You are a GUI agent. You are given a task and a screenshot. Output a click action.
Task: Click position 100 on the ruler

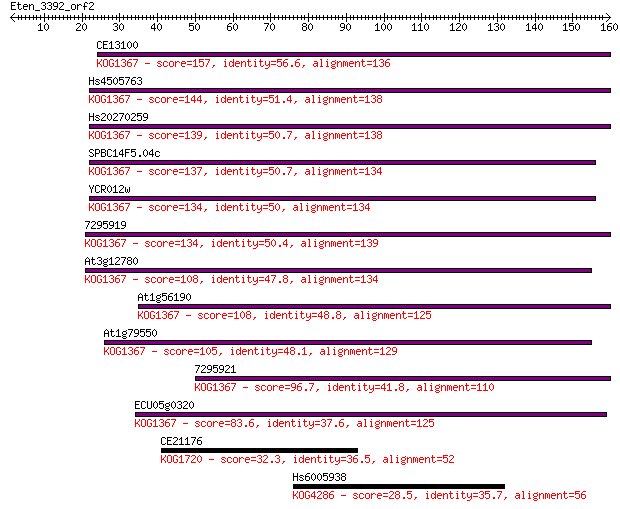[383, 27]
